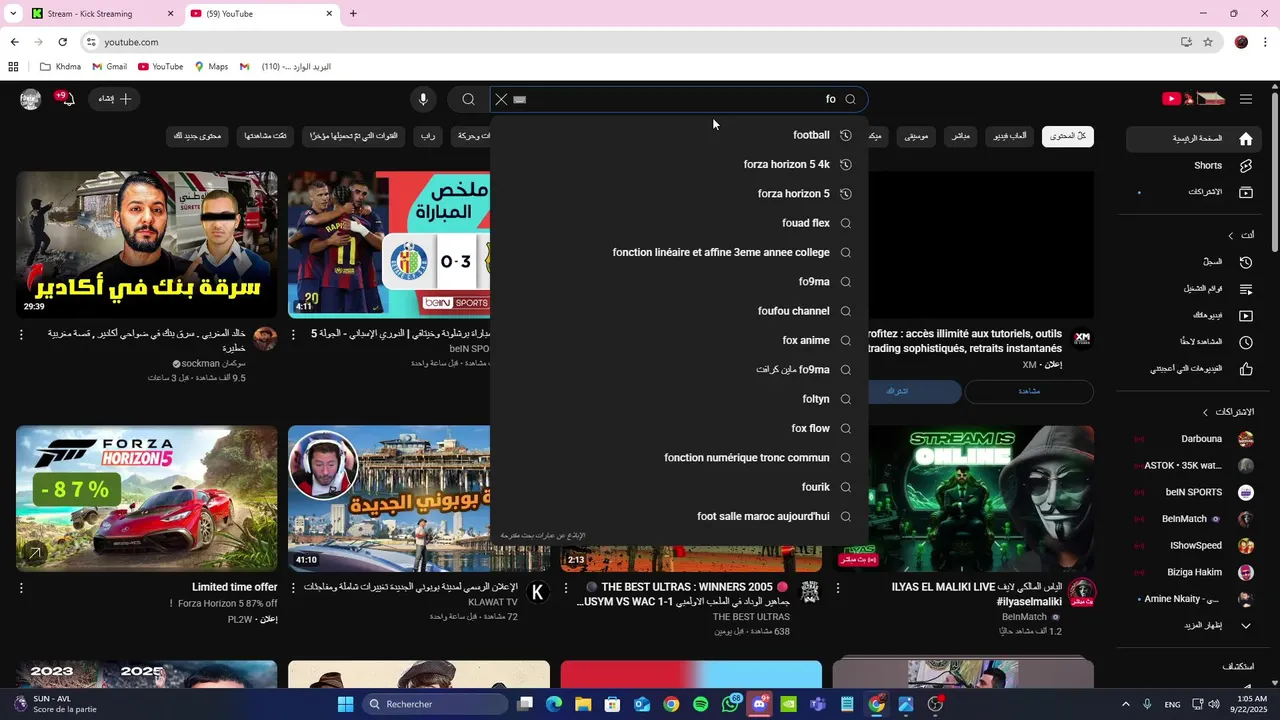Image resolution: width=1280 pixels, height=720 pixels.
Task: Select 'foot salle maroc aujourd'hui' suggestion
Action: click(679, 516)
